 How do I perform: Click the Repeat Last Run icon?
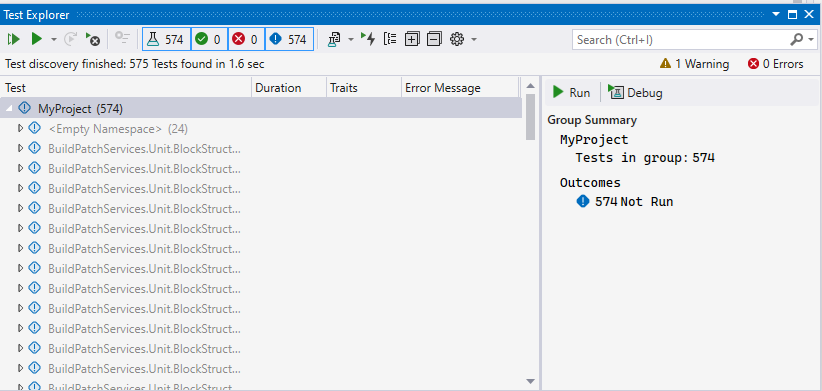coord(70,39)
